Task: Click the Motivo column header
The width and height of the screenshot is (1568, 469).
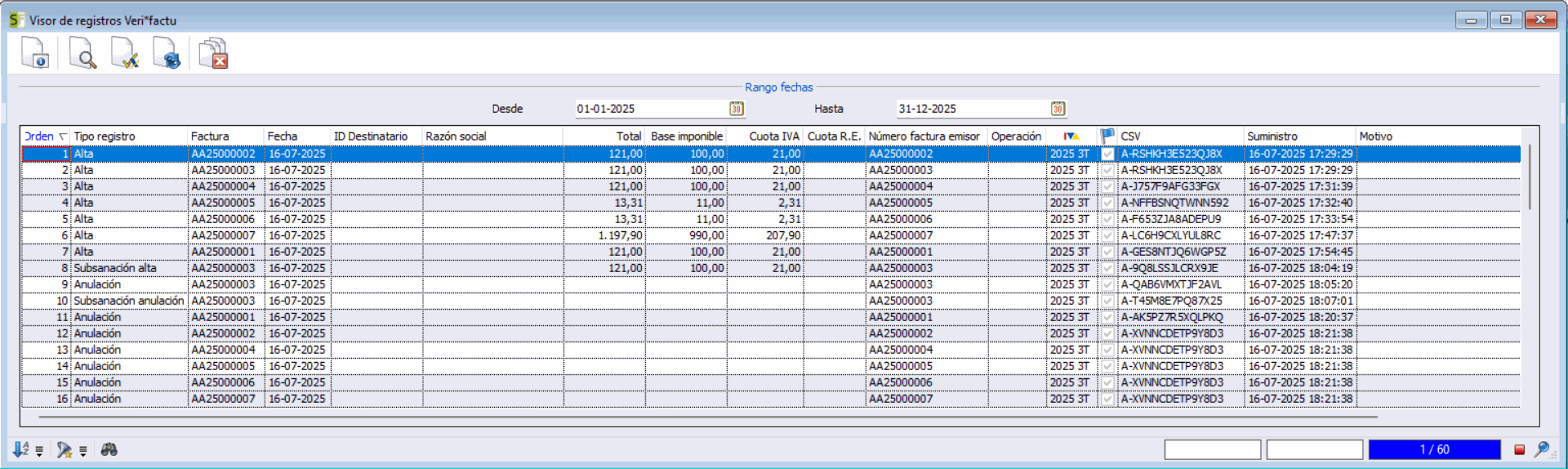Action: click(1438, 136)
